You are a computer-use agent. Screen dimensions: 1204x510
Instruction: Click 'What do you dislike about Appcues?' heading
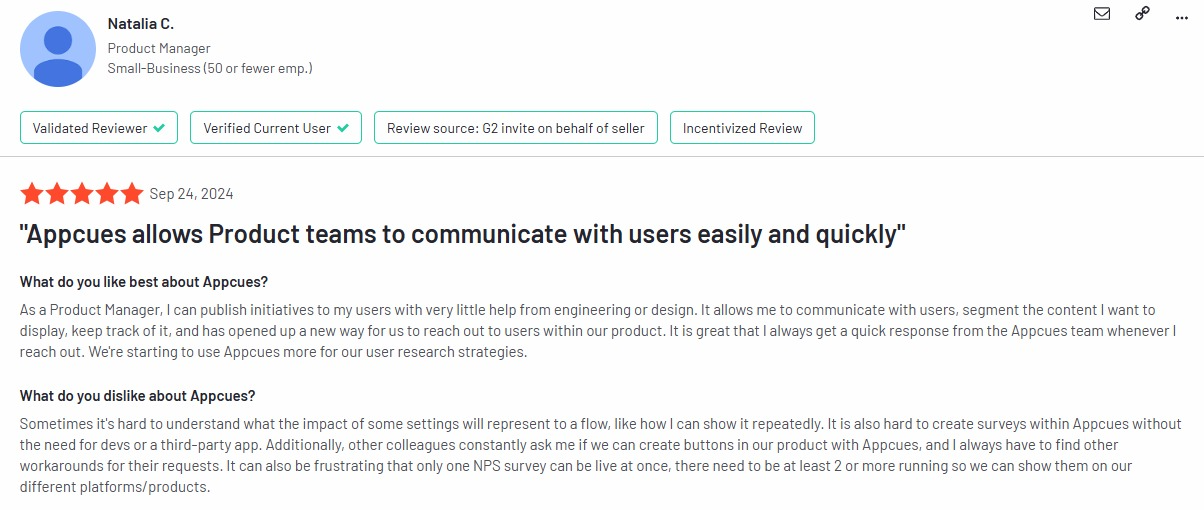point(138,396)
